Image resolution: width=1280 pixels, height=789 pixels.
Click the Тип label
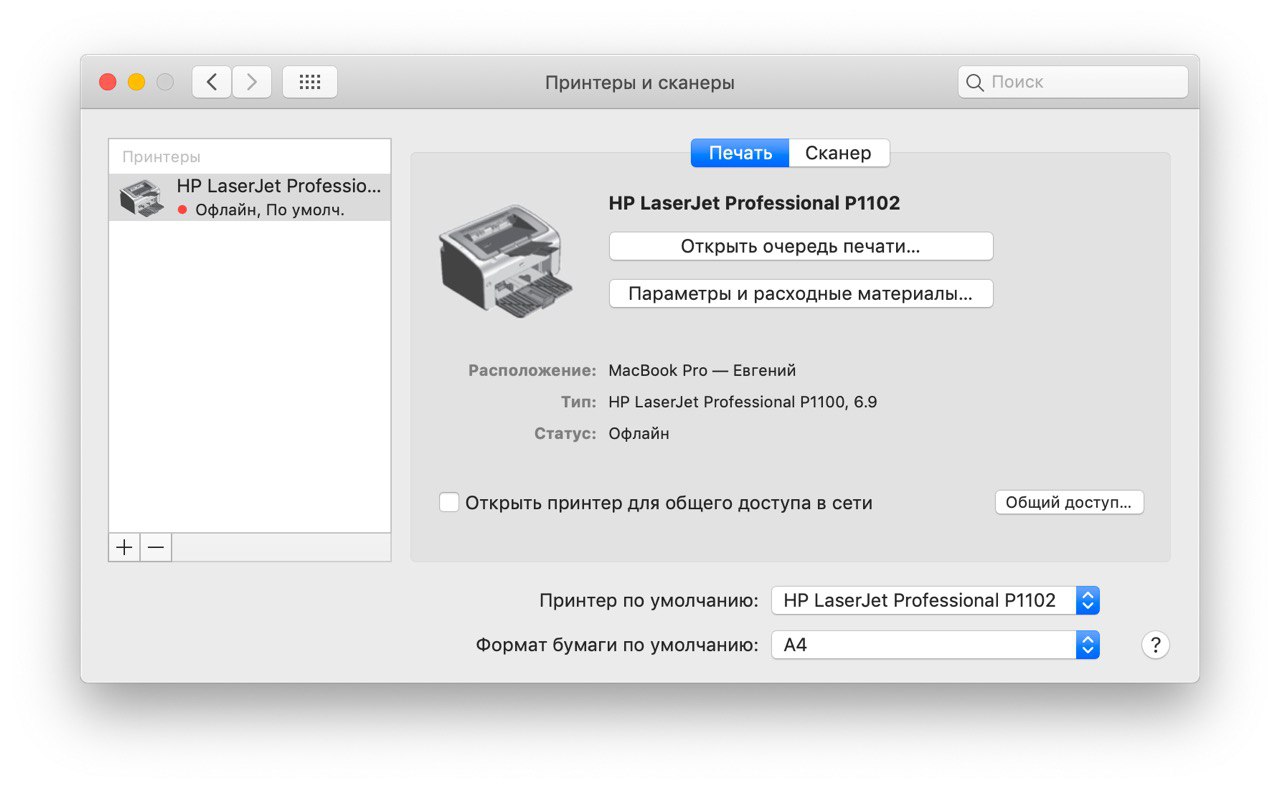click(x=579, y=402)
